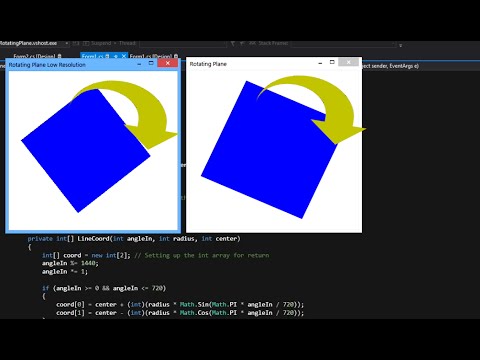Open the RotatingPlane.vshost.exe process dropdown
This screenshot has width=480, height=360.
point(67,43)
